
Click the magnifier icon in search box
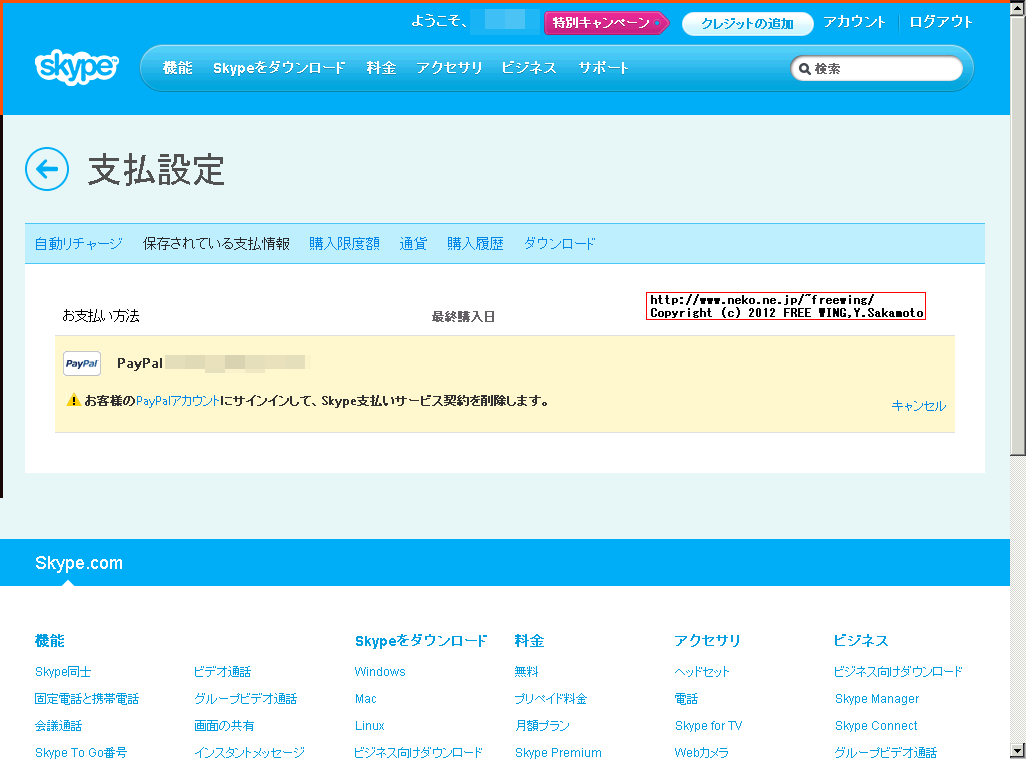point(804,69)
